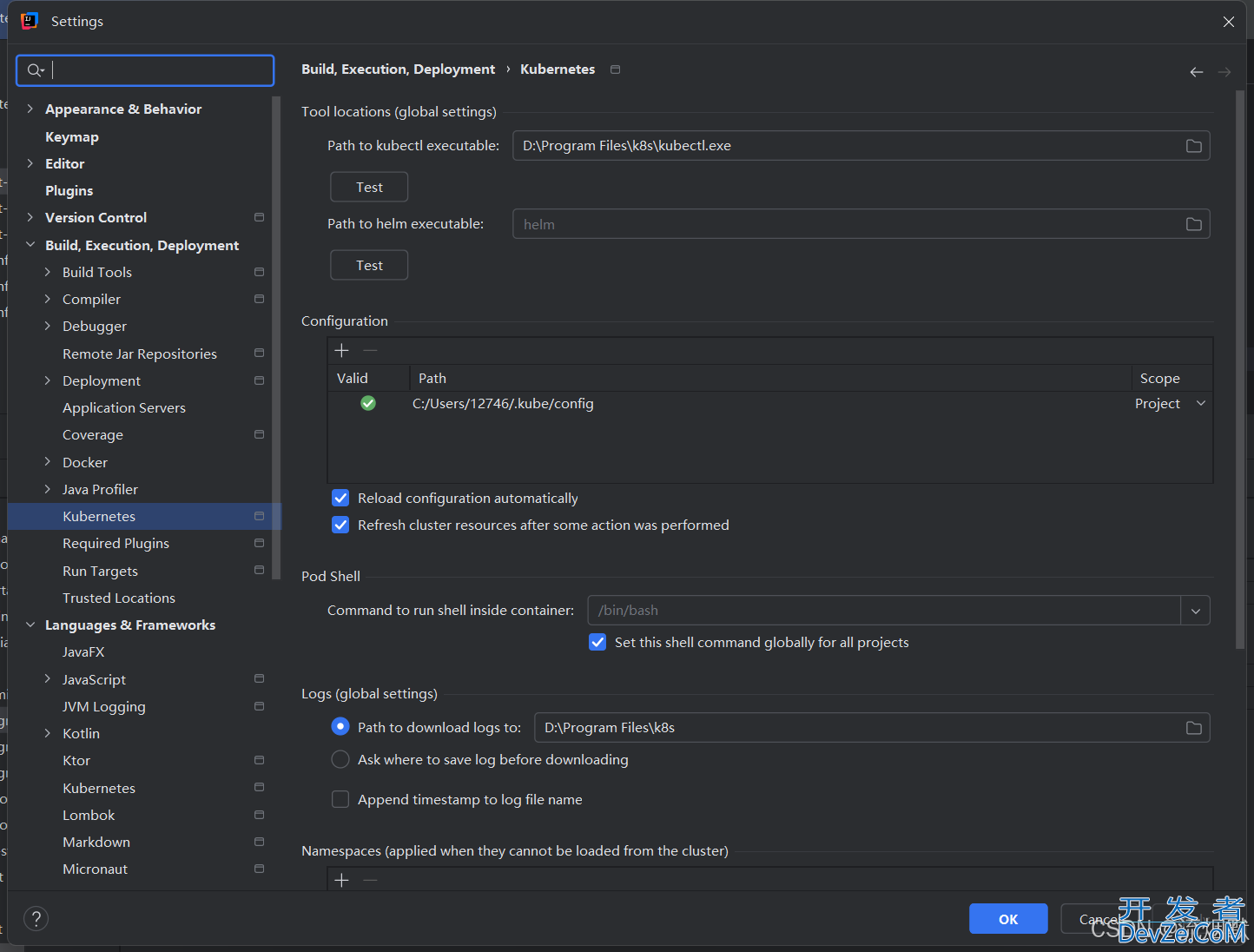
Task: Select Ask where to save log radio
Action: click(340, 759)
